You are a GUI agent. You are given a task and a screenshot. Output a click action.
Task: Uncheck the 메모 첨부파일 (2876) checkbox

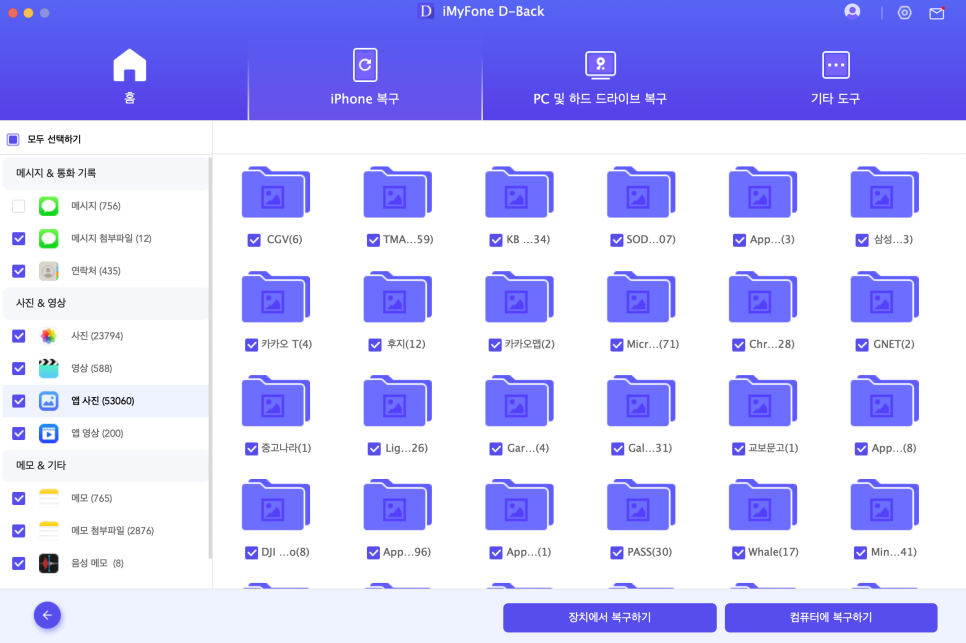coord(18,530)
